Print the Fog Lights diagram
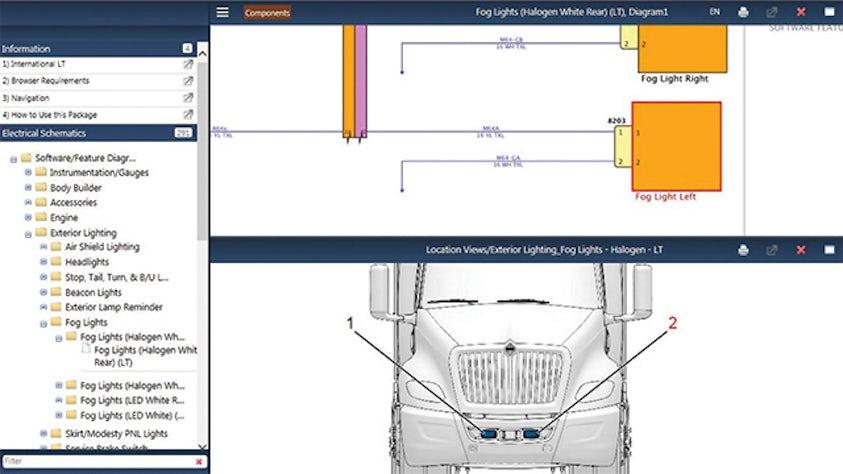The image size is (843, 474). pyautogui.click(x=743, y=12)
